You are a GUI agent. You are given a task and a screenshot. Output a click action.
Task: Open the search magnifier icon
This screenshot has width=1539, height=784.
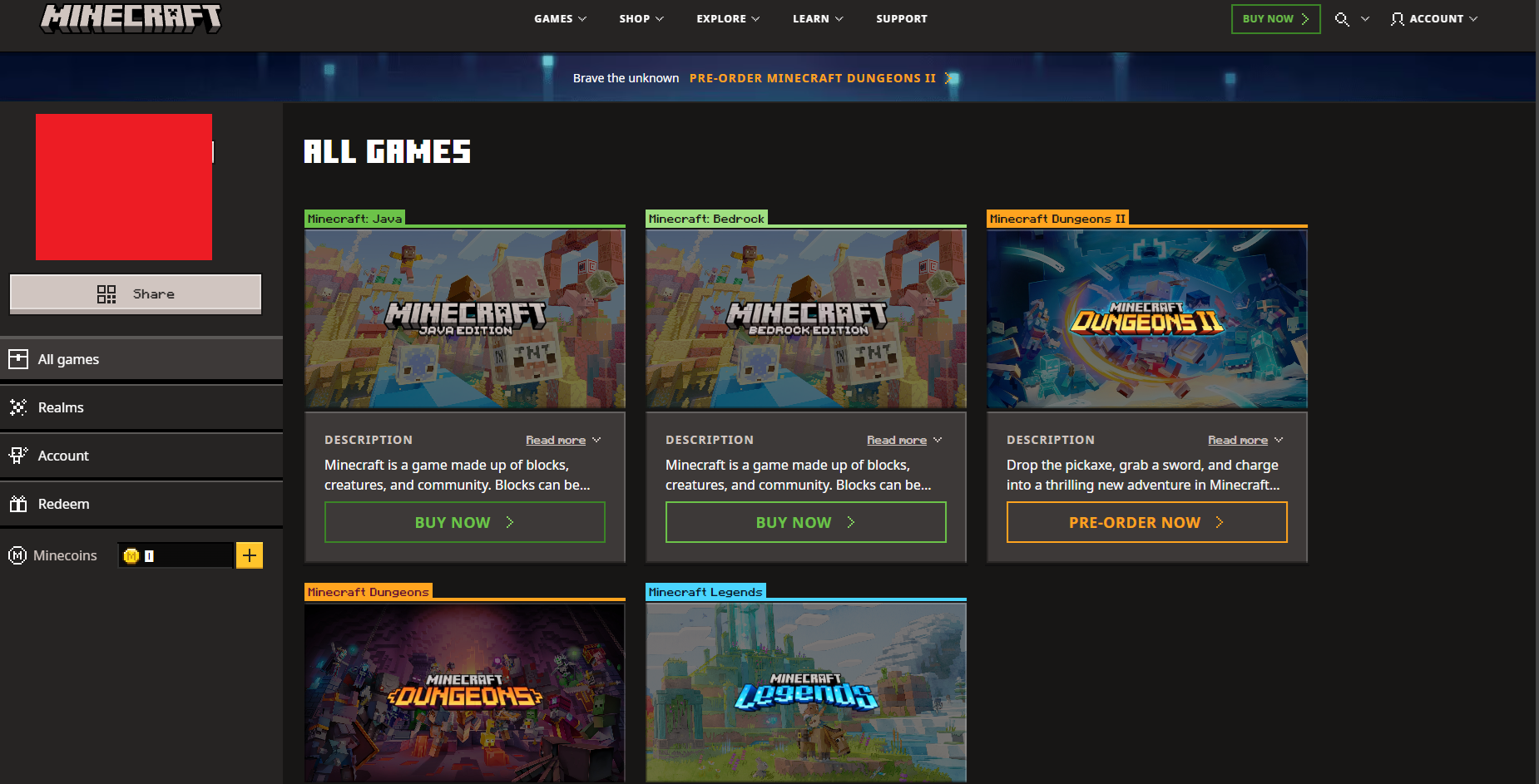tap(1342, 19)
